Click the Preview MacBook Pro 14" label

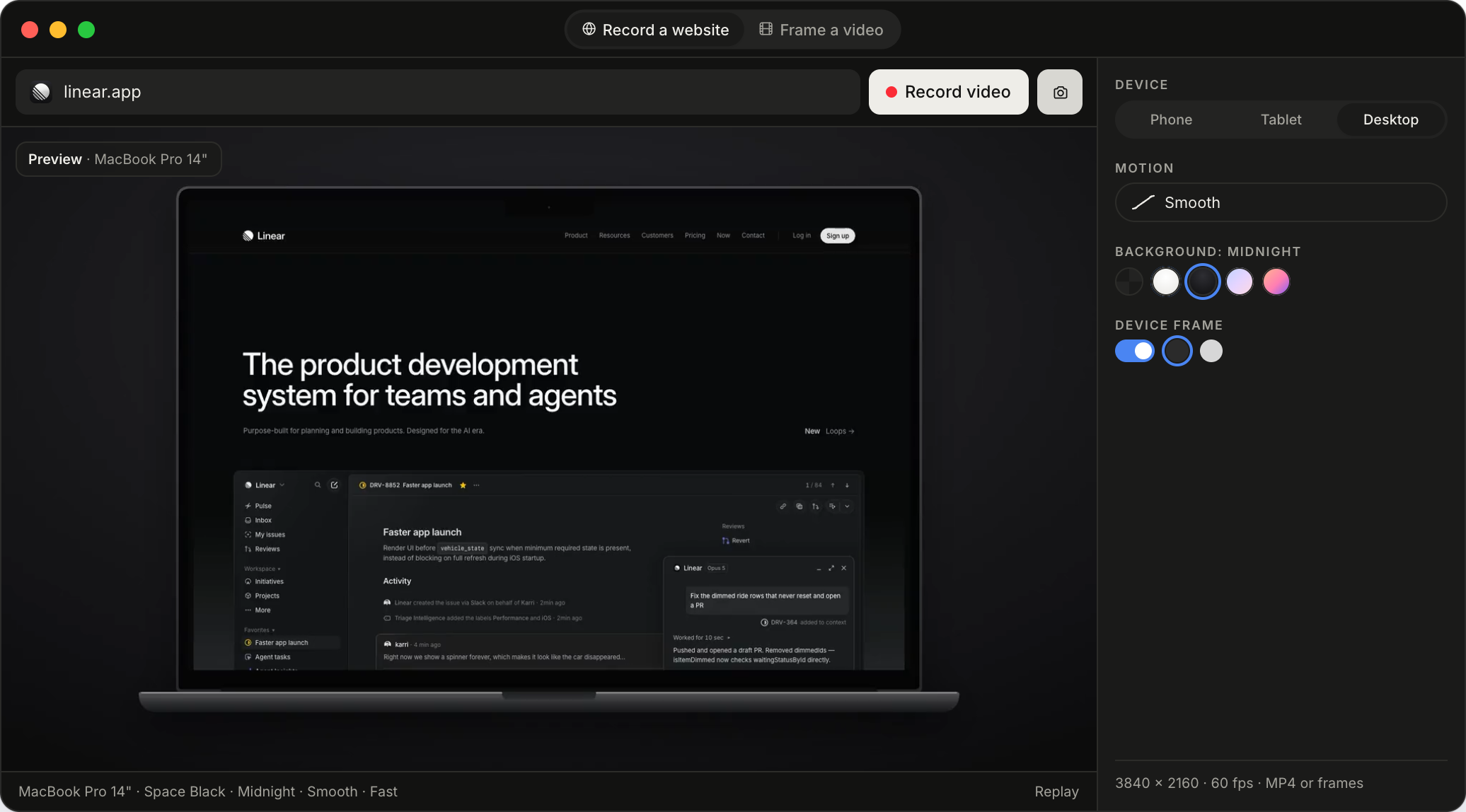(118, 159)
